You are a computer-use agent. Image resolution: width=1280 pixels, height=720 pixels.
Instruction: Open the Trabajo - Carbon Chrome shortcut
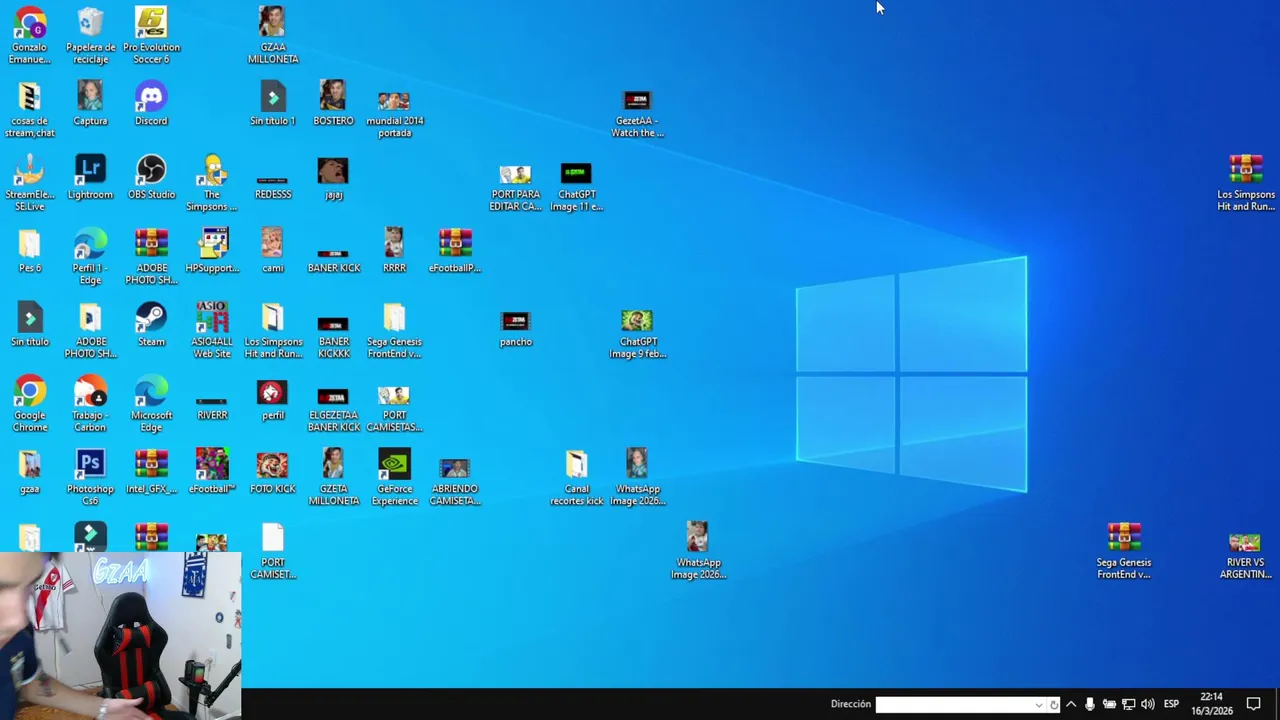[90, 404]
